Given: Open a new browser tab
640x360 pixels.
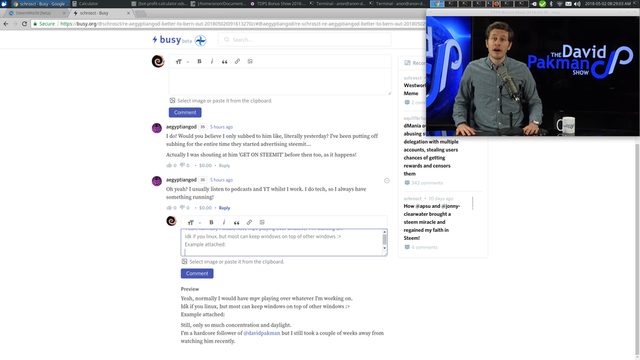Looking at the screenshot, I should [140, 13].
